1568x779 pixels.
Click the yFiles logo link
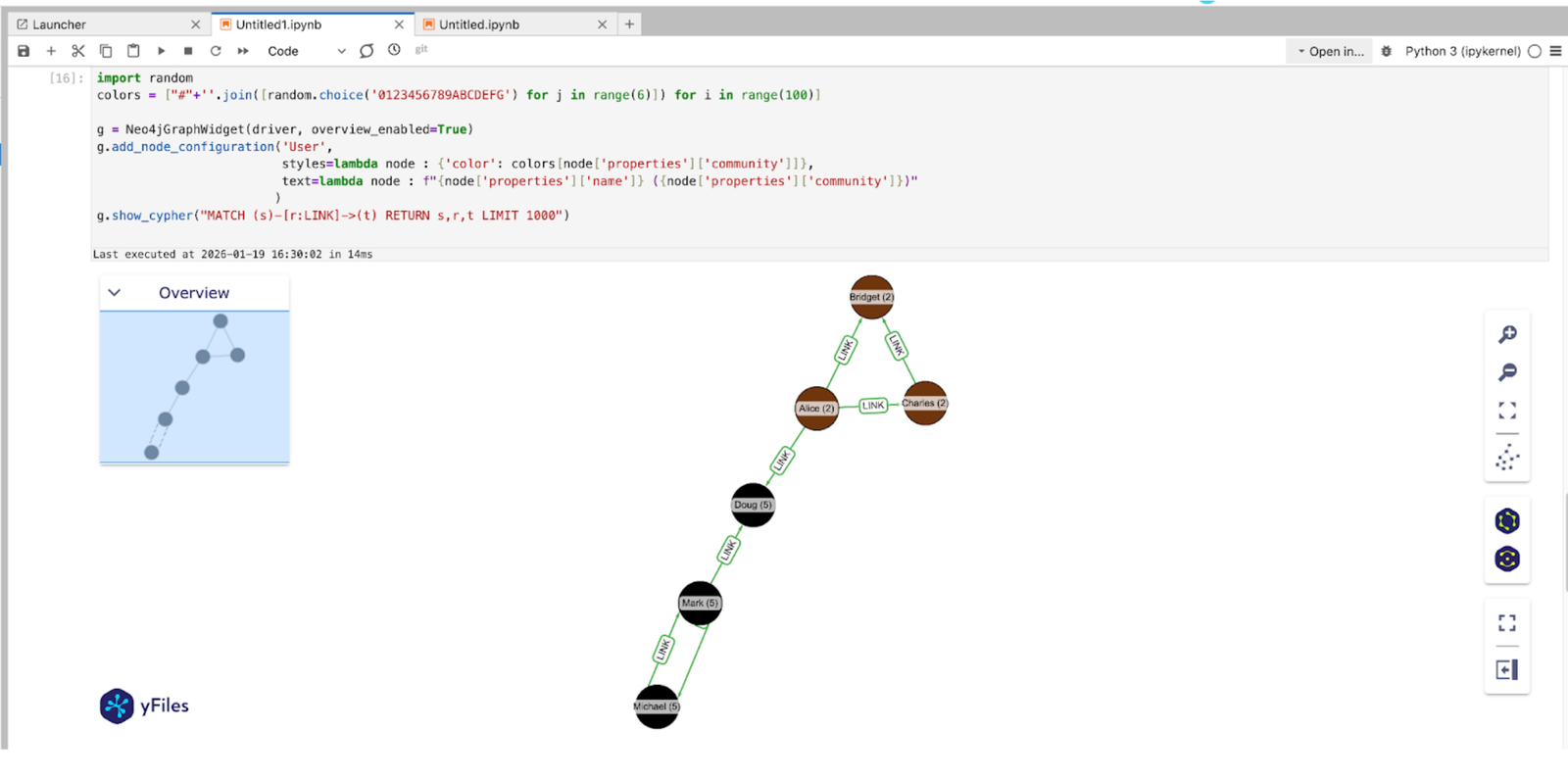click(144, 706)
